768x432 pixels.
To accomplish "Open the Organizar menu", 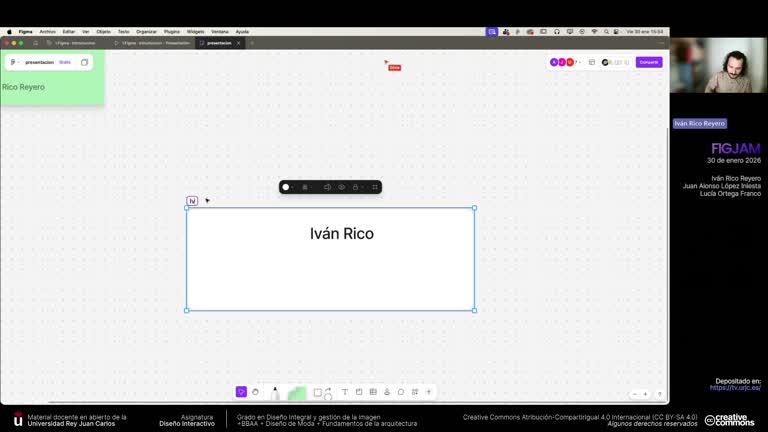I will 146,31.
